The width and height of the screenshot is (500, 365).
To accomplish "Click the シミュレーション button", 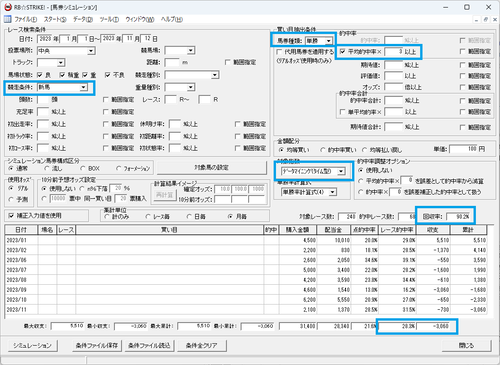I will pyautogui.click(x=32, y=346).
